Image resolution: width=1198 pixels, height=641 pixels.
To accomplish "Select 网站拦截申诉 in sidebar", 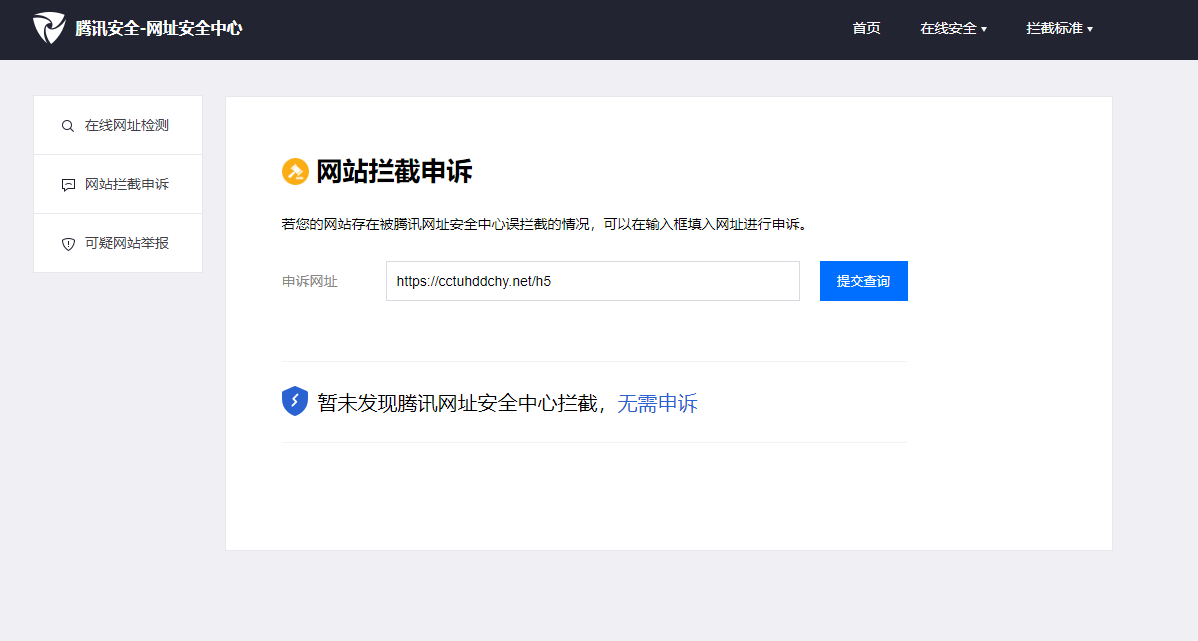I will point(118,184).
